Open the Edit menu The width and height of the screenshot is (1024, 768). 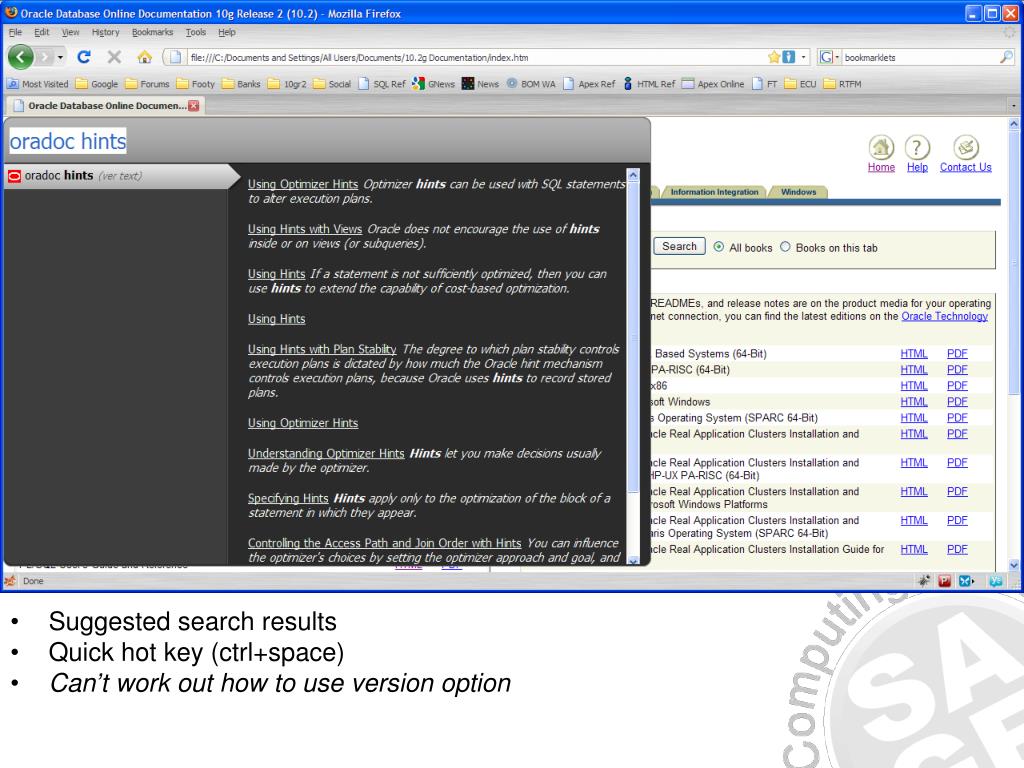42,32
